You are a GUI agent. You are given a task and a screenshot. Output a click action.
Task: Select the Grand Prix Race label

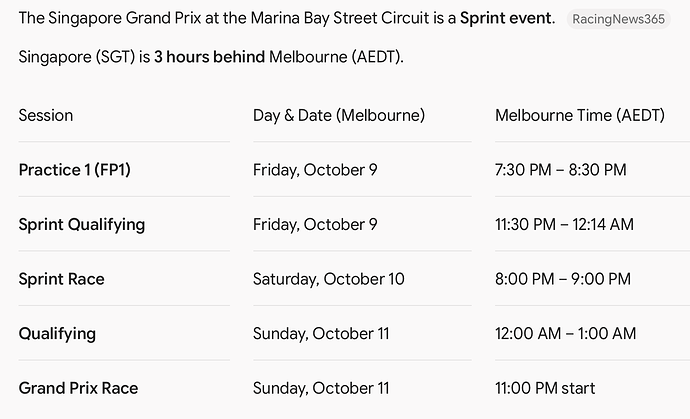pos(78,388)
